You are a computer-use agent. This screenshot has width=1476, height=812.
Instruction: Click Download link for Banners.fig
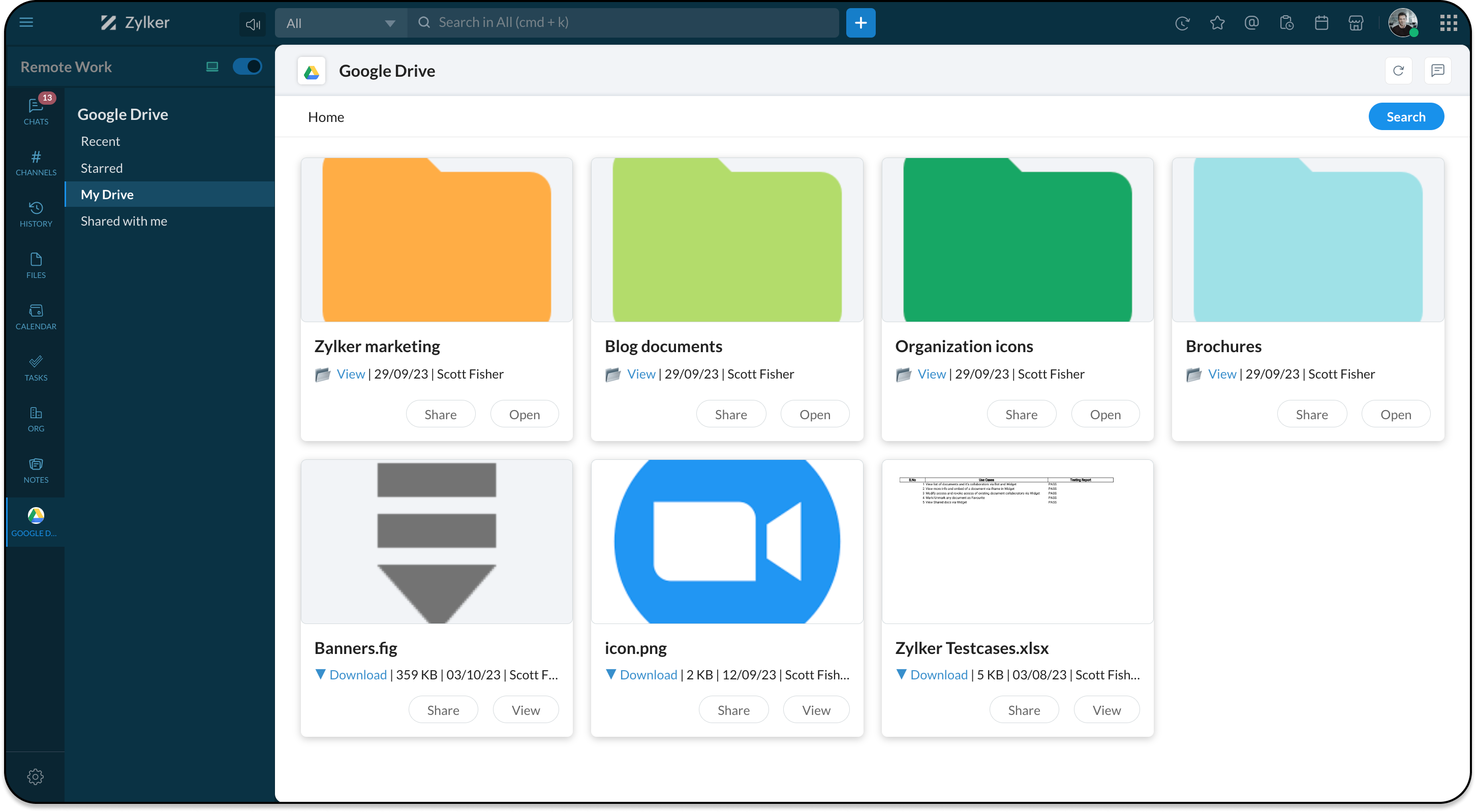[357, 675]
